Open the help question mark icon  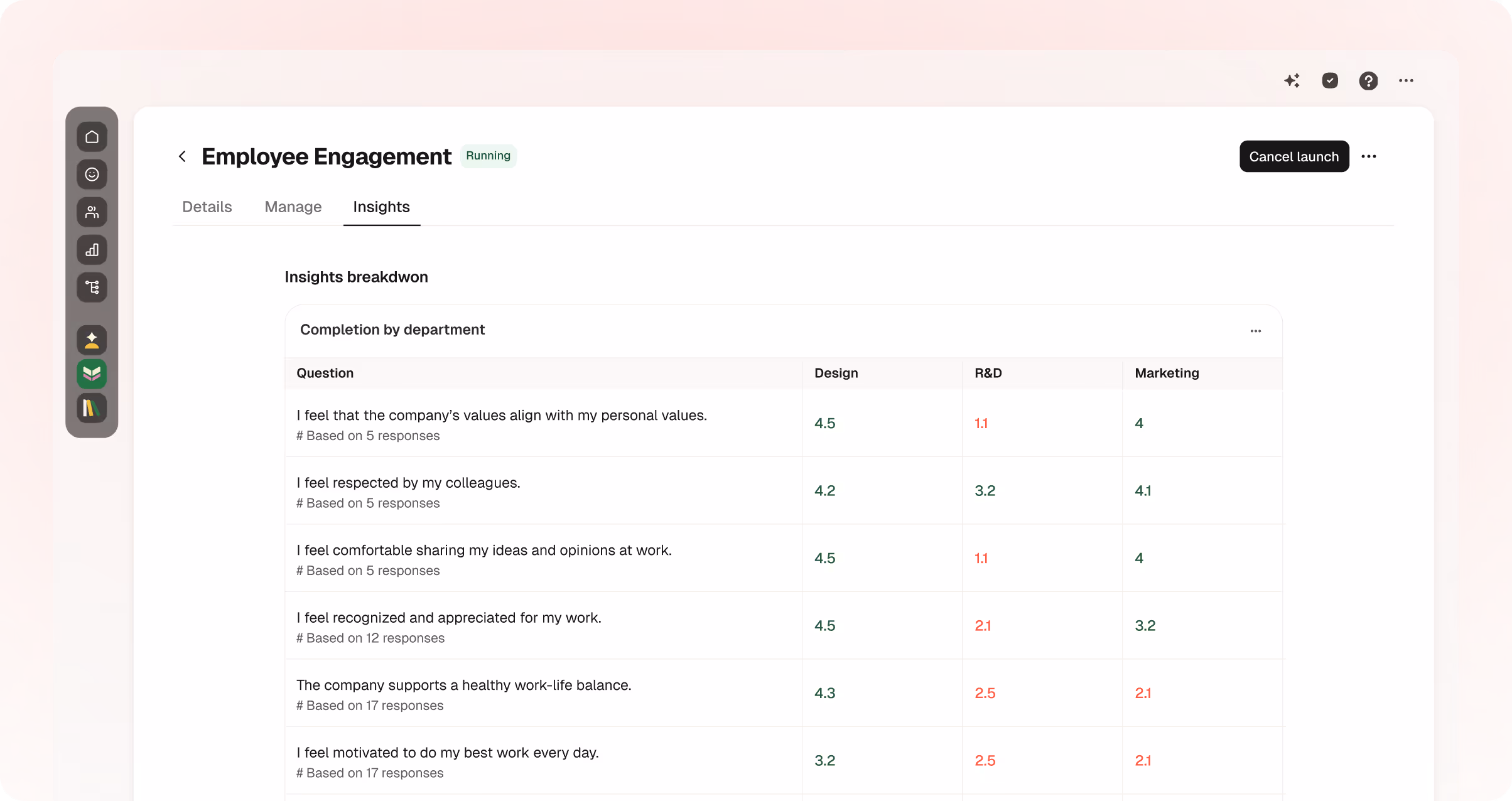coord(1368,80)
